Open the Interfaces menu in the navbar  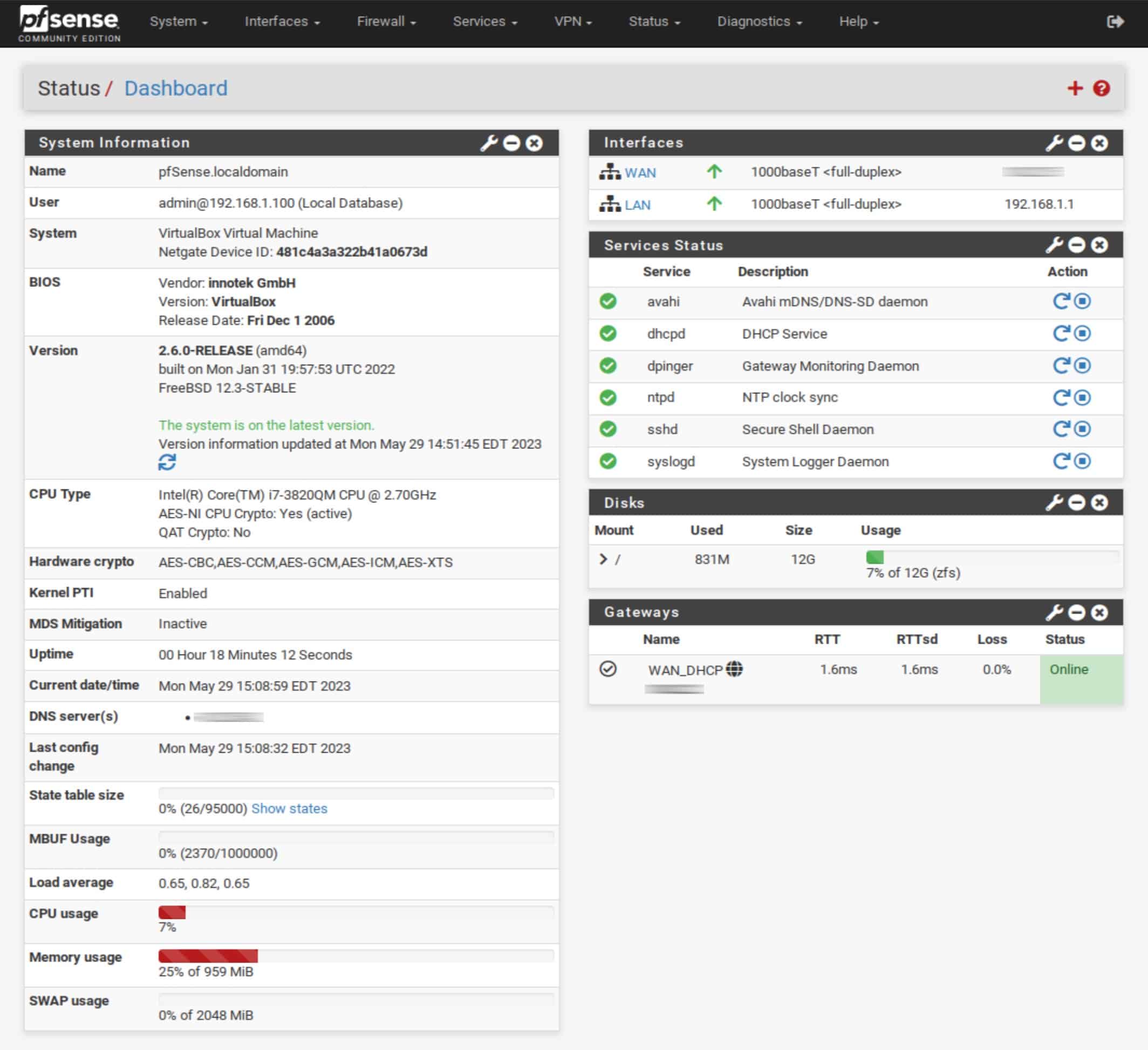(x=283, y=22)
